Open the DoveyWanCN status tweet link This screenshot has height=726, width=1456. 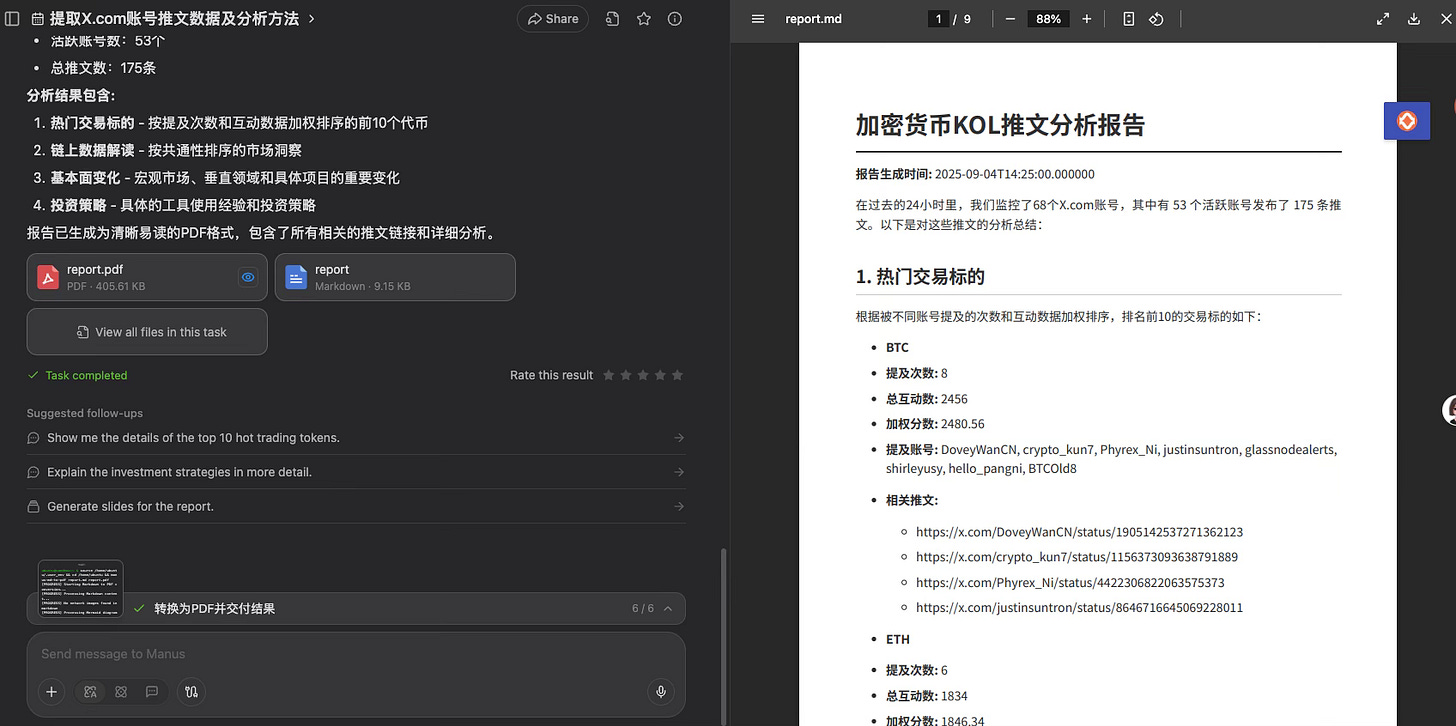1079,532
